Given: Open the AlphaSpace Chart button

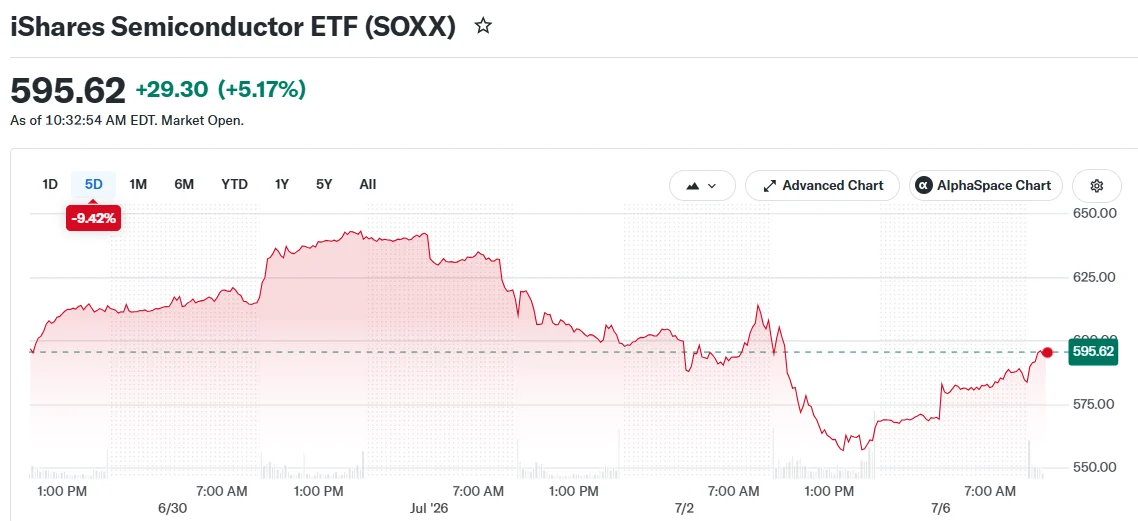Looking at the screenshot, I should click(986, 186).
